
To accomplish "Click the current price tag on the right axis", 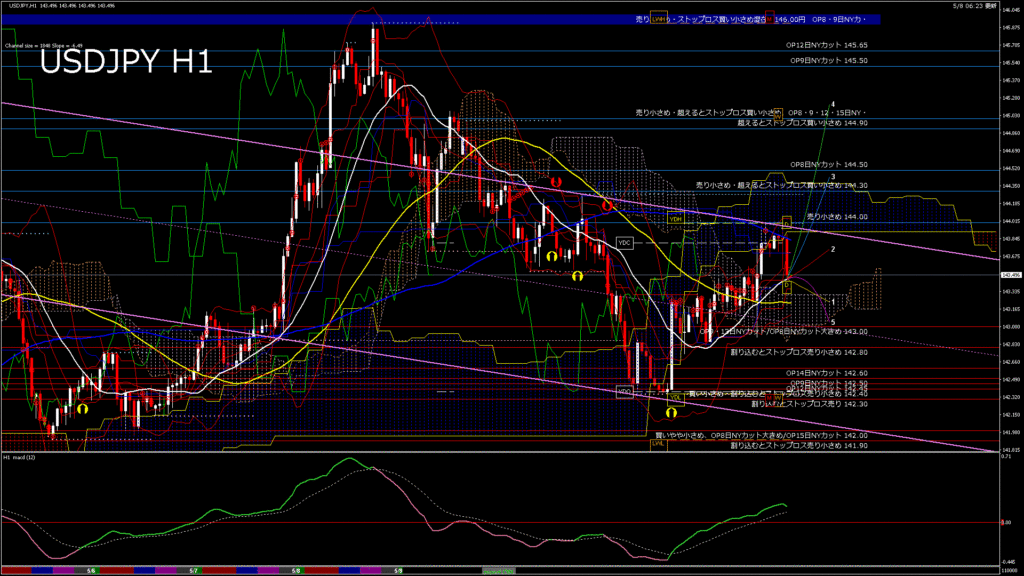I will coord(1010,275).
